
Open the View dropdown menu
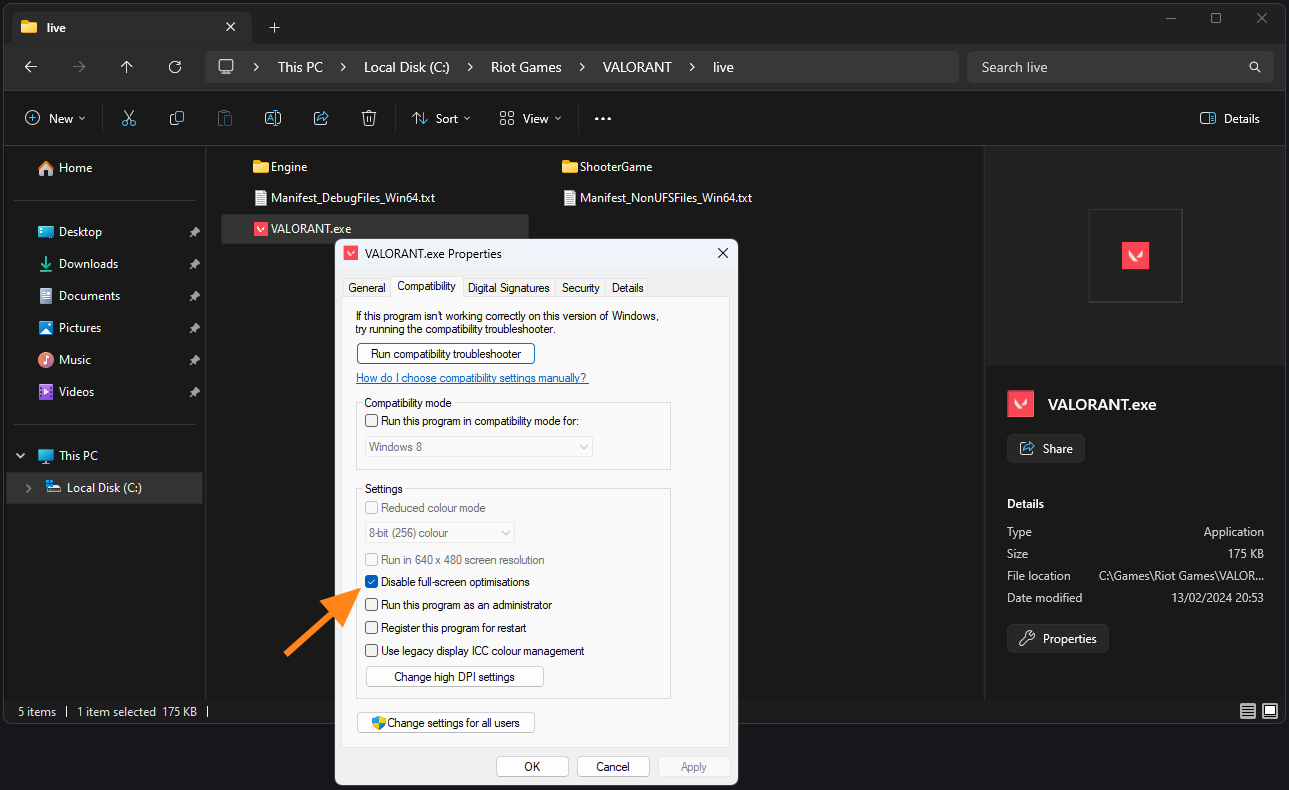tap(530, 118)
